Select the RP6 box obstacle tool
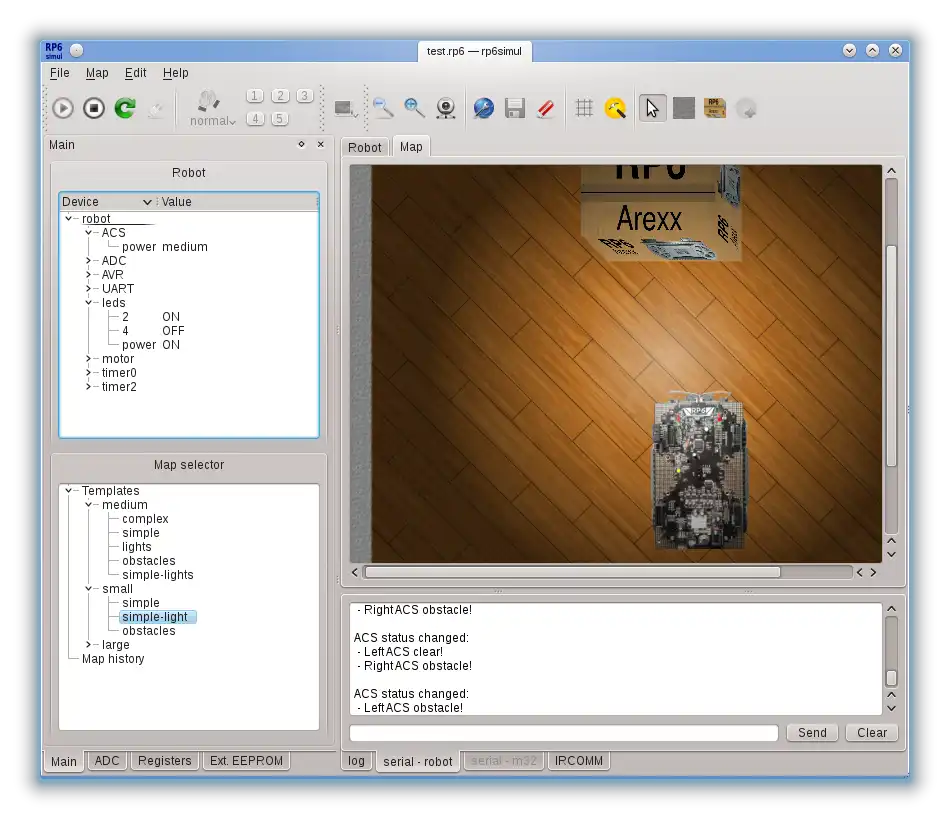The width and height of the screenshot is (950, 819). click(715, 108)
